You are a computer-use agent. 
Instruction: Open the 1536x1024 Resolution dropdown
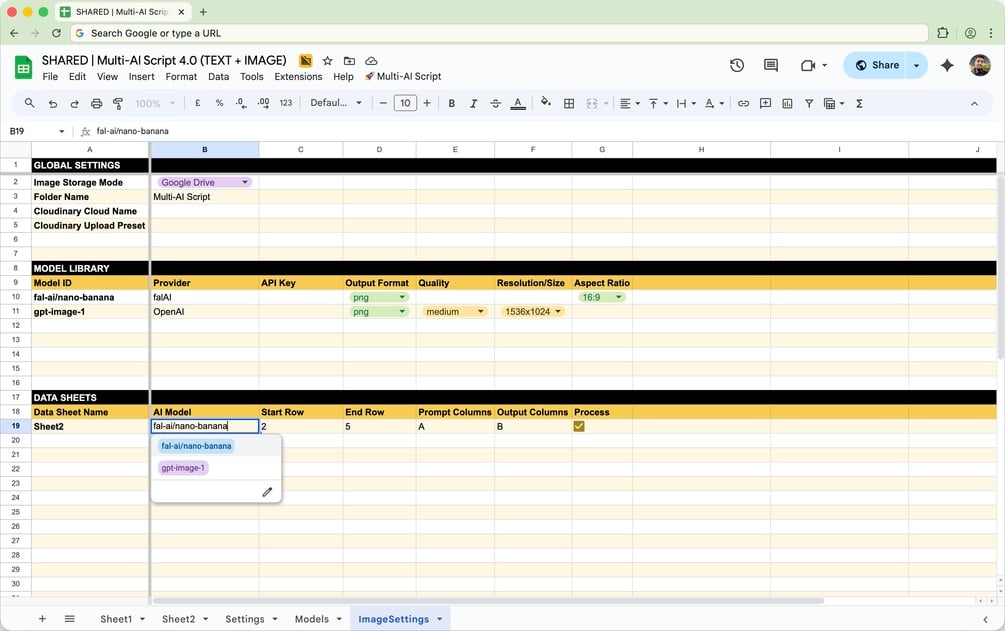tap(533, 312)
